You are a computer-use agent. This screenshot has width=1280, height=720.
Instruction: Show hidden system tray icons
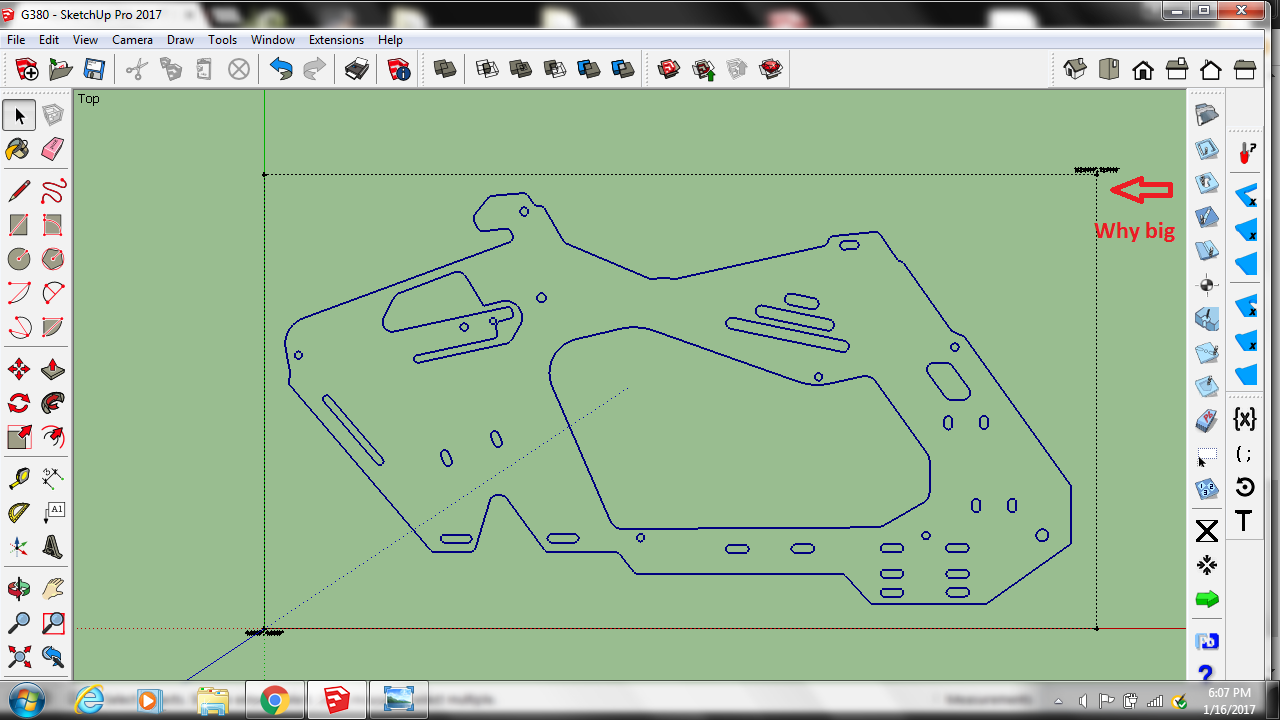pos(1058,700)
